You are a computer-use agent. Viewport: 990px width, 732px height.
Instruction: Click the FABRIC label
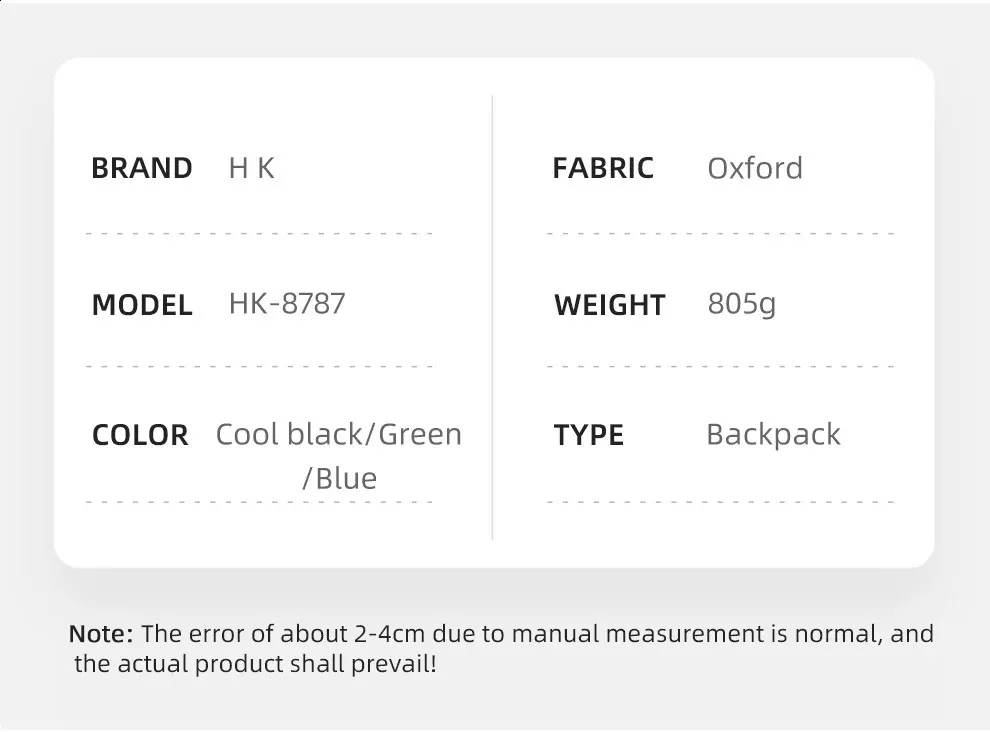(x=603, y=168)
